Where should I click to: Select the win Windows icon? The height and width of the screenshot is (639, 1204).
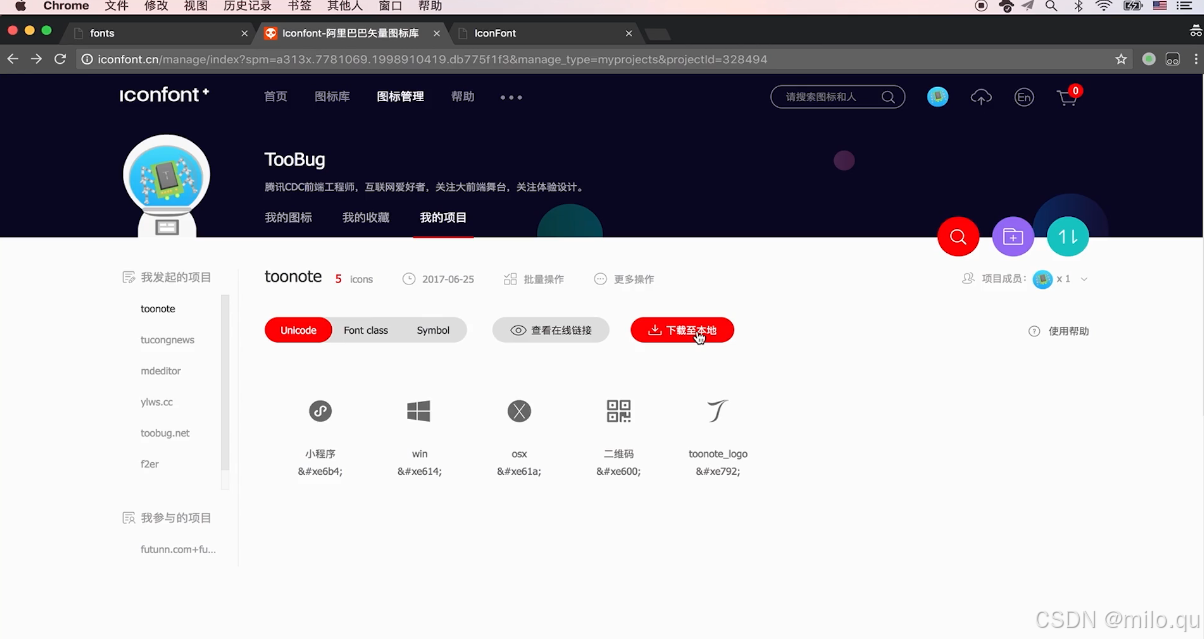coord(419,411)
